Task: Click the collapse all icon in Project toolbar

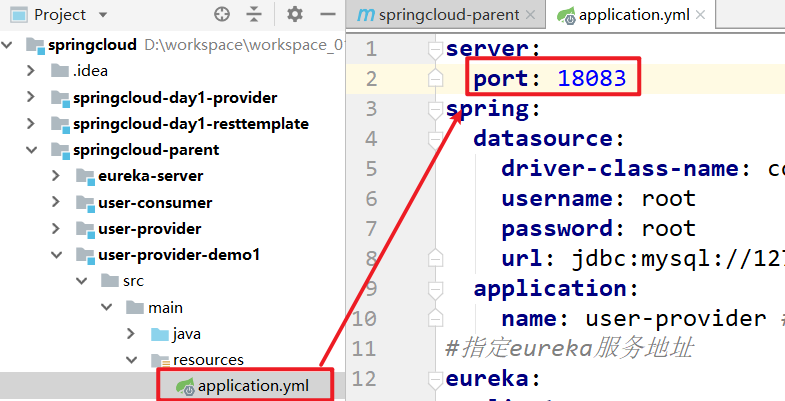Action: click(254, 15)
